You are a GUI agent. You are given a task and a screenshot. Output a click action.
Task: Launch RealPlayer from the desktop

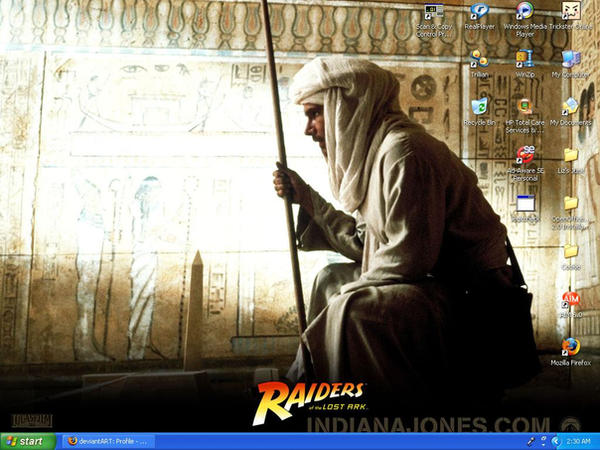pos(479,16)
